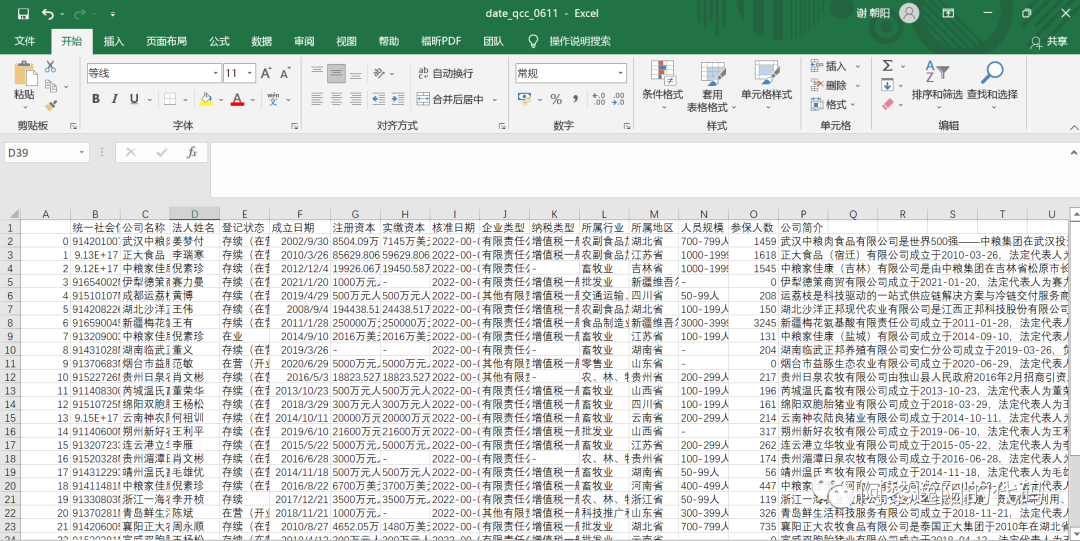This screenshot has height=541, width=1080.
Task: Click the 合并后居中 merge and center button
Action: (x=449, y=99)
